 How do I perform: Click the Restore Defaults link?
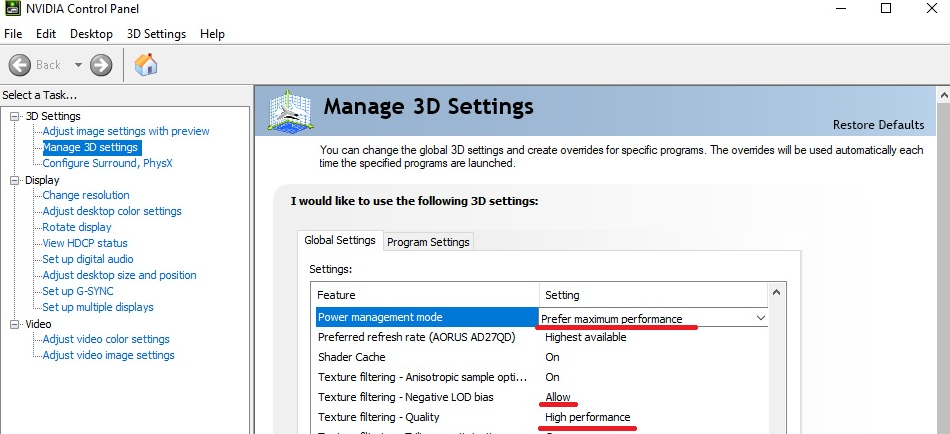click(878, 125)
